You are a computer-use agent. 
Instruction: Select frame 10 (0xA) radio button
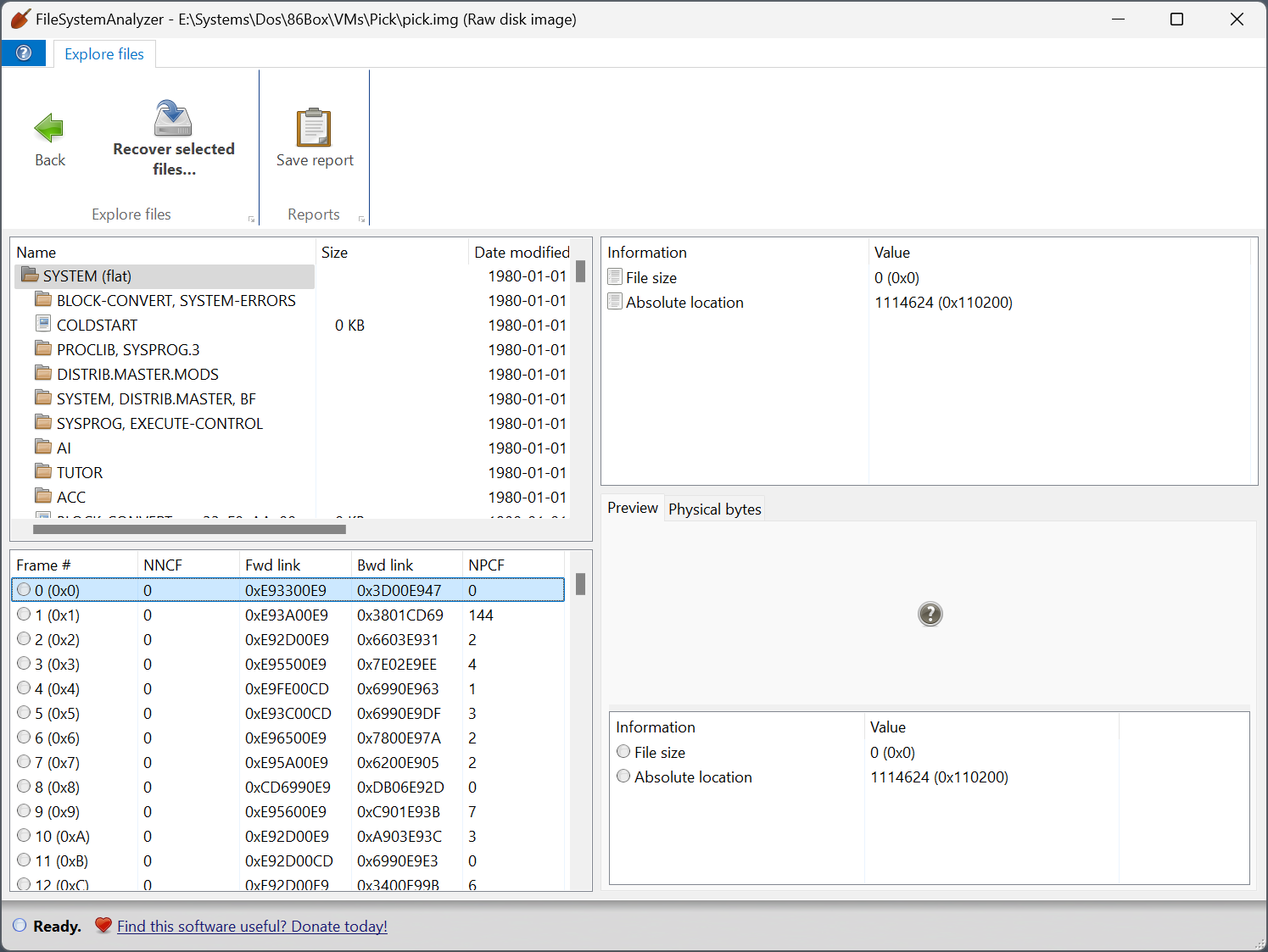click(24, 835)
